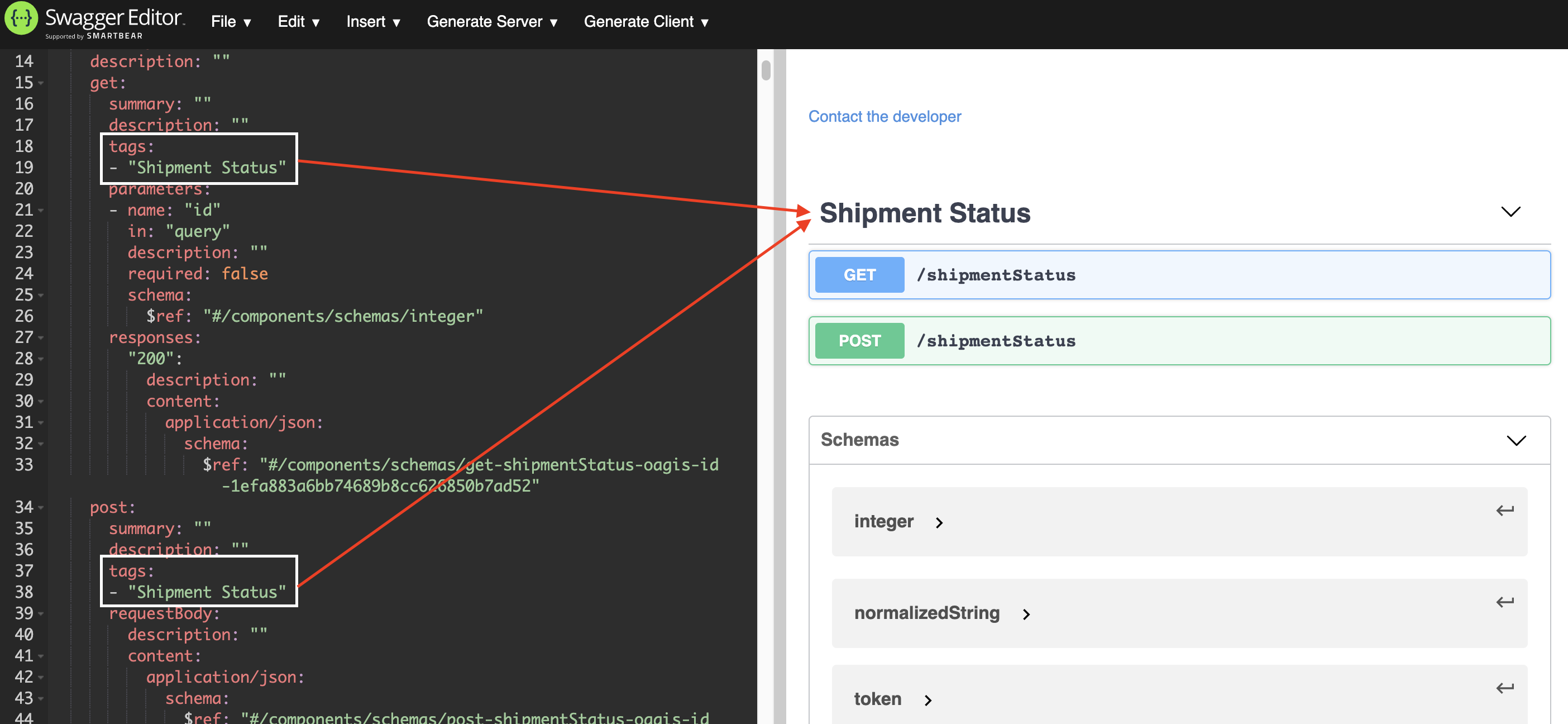Collapse the Schemas panel using its chevron
The image size is (1568, 724).
1516,440
